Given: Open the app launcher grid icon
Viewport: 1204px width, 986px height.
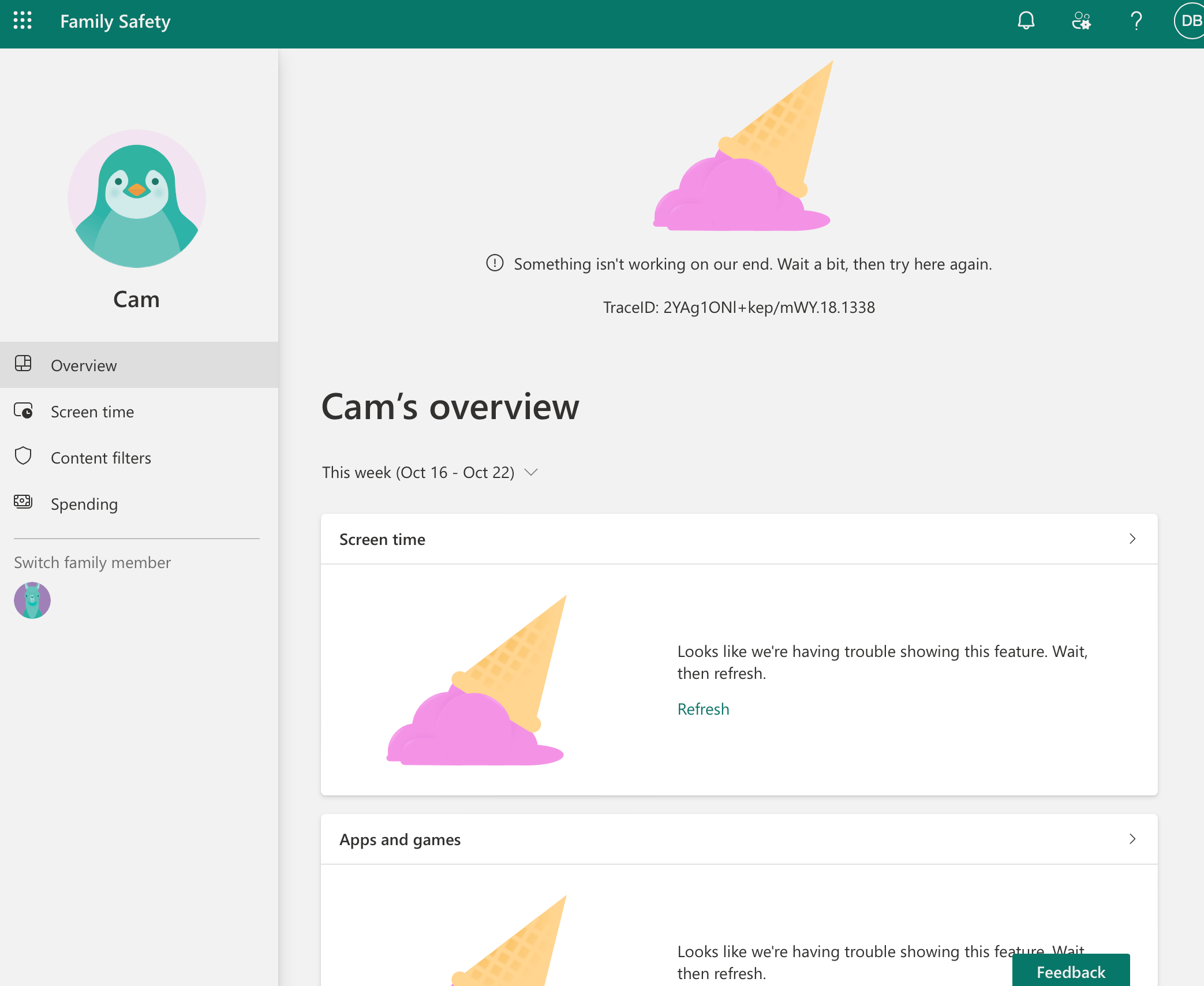Looking at the screenshot, I should pos(23,21).
